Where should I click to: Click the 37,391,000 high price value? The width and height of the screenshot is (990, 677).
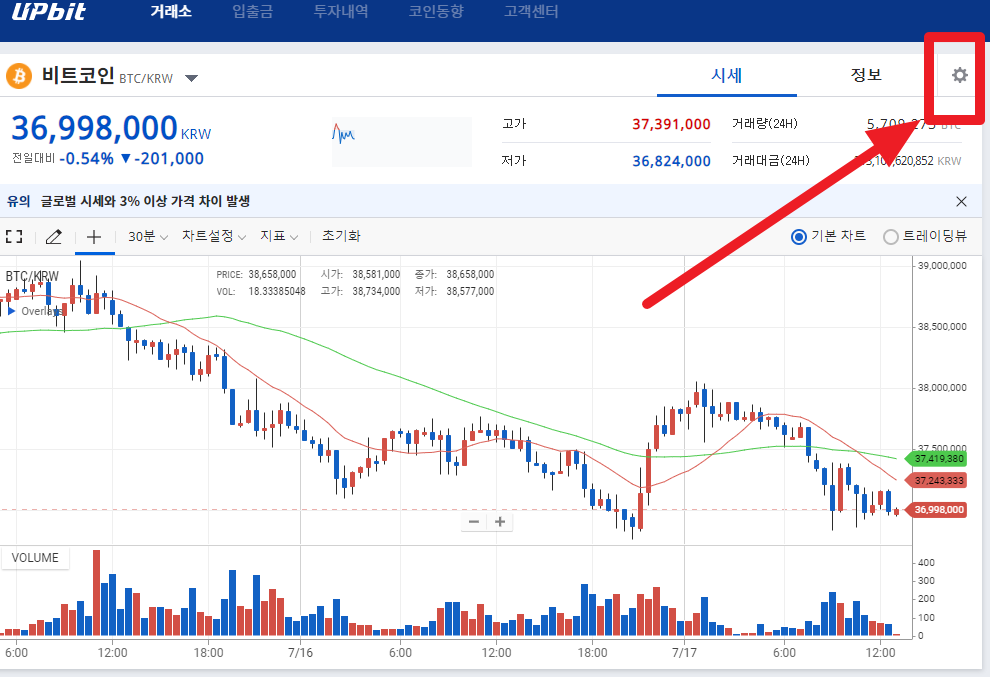click(671, 124)
